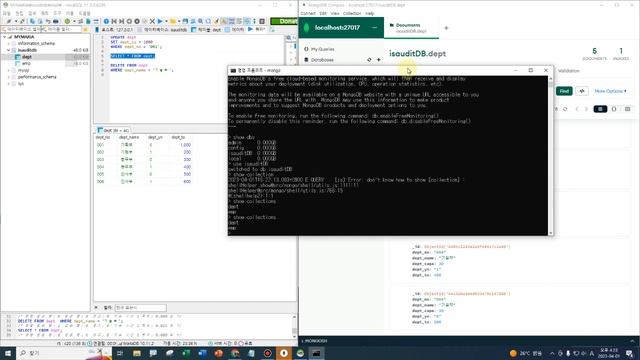
Task: Click the print icon in HeidiSQL toolbar
Action: 56,21
